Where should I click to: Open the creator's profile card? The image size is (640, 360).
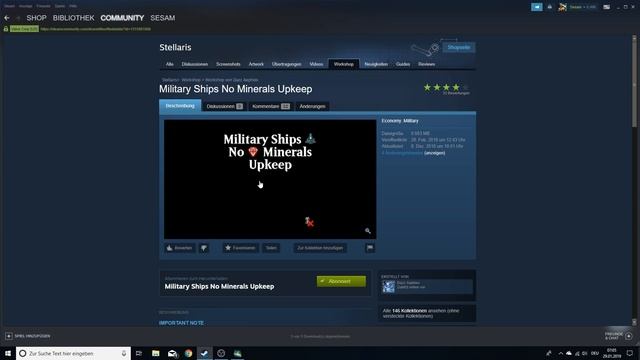tap(427, 287)
